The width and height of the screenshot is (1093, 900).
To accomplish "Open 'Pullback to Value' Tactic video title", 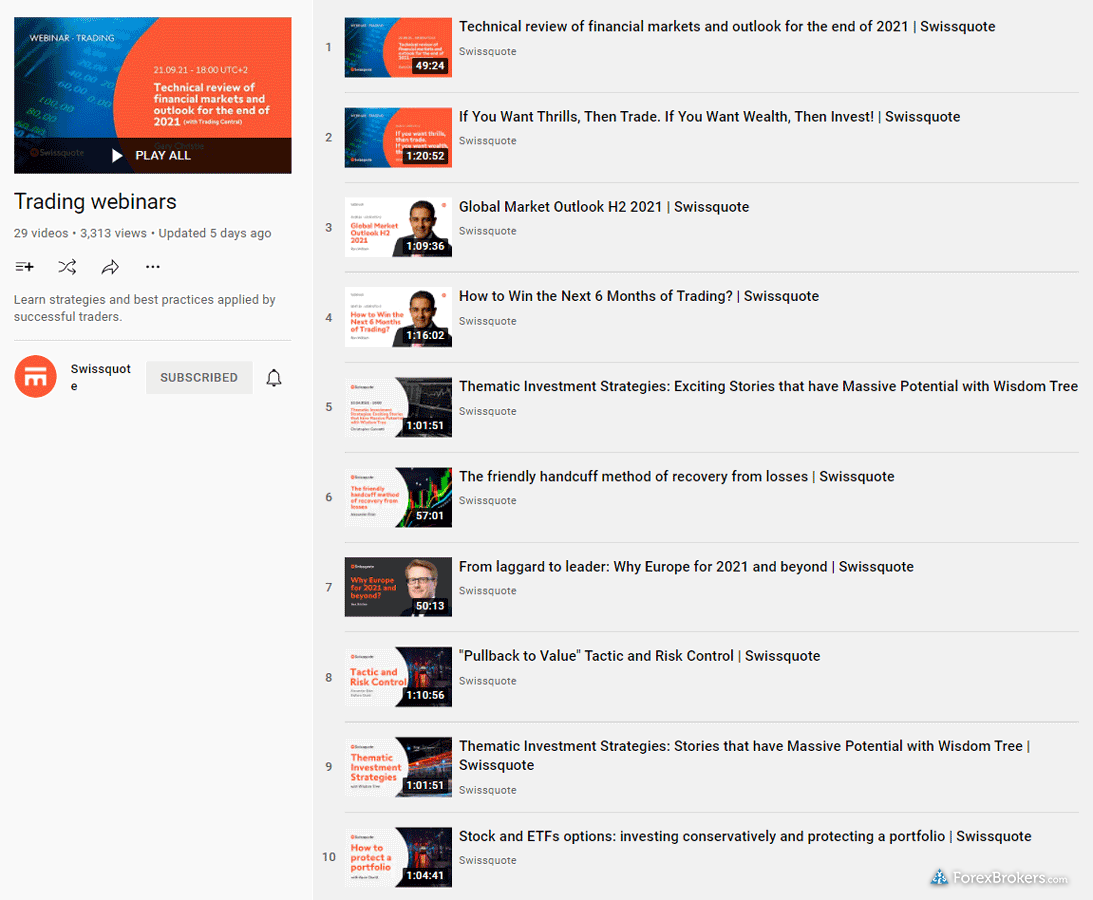I will coord(639,656).
